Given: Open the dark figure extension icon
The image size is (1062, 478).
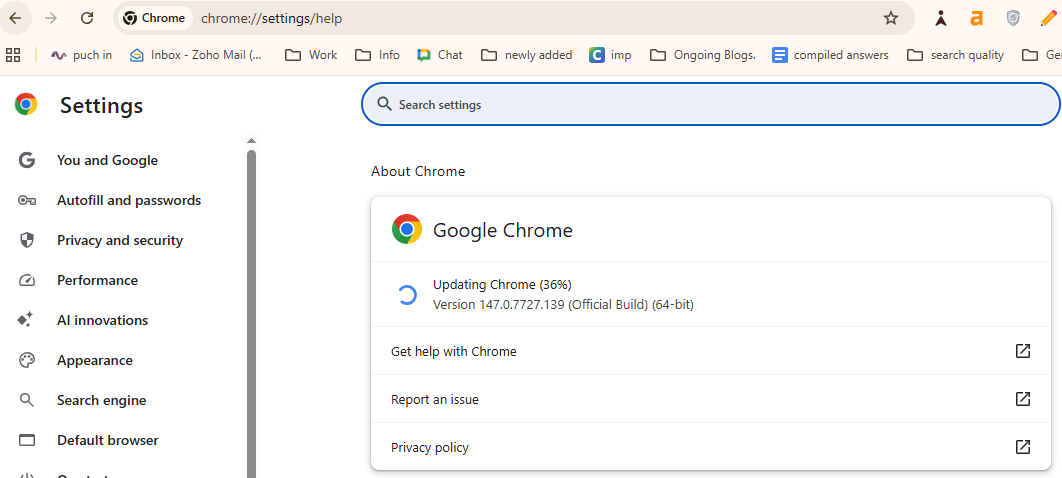Looking at the screenshot, I should click(x=941, y=18).
